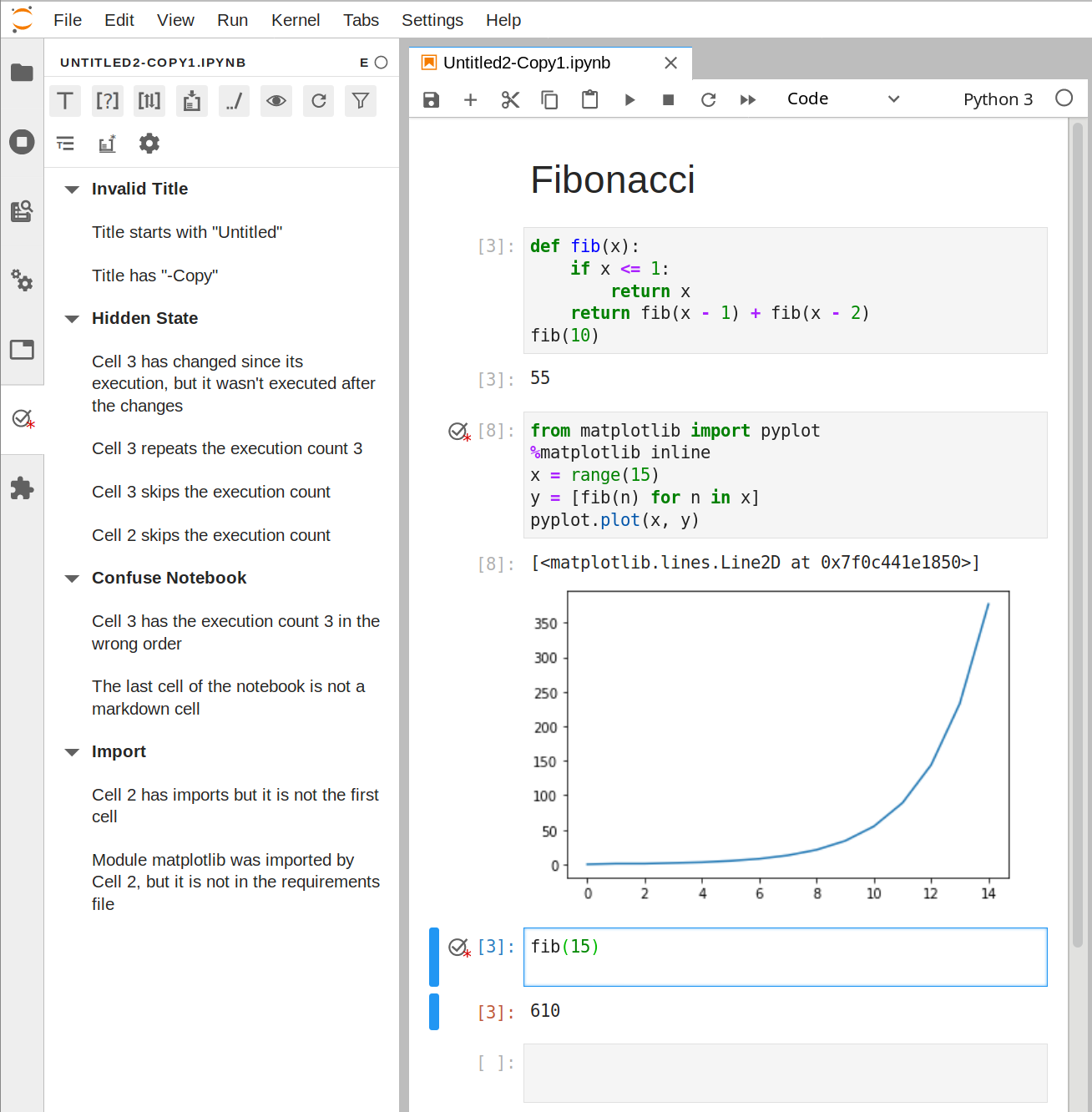
Task: Toggle the Confuse Notebook '[1↓1]' filter
Action: point(149,101)
